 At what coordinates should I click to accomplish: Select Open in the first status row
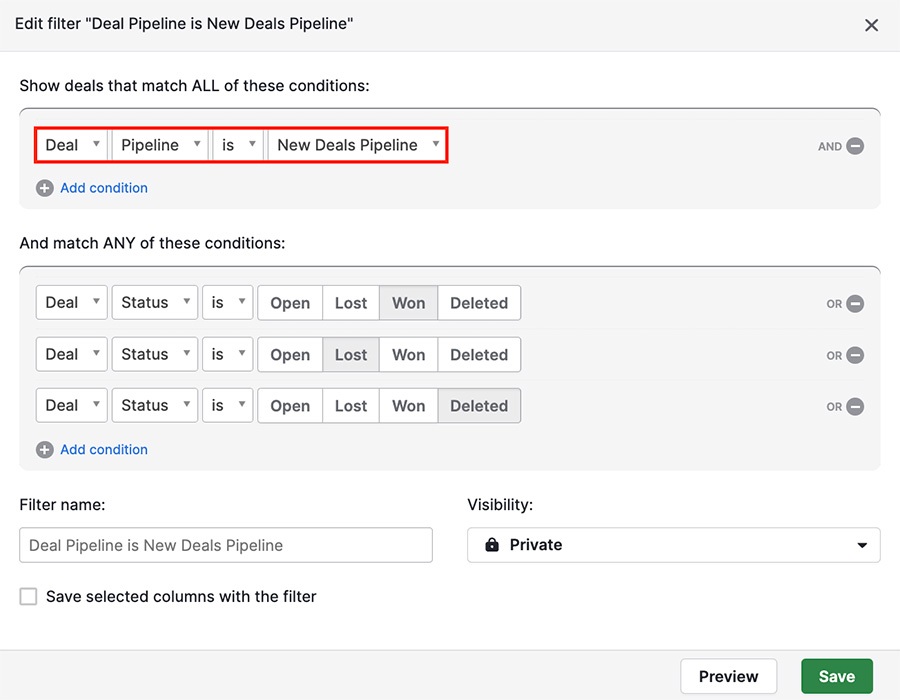pyautogui.click(x=289, y=303)
